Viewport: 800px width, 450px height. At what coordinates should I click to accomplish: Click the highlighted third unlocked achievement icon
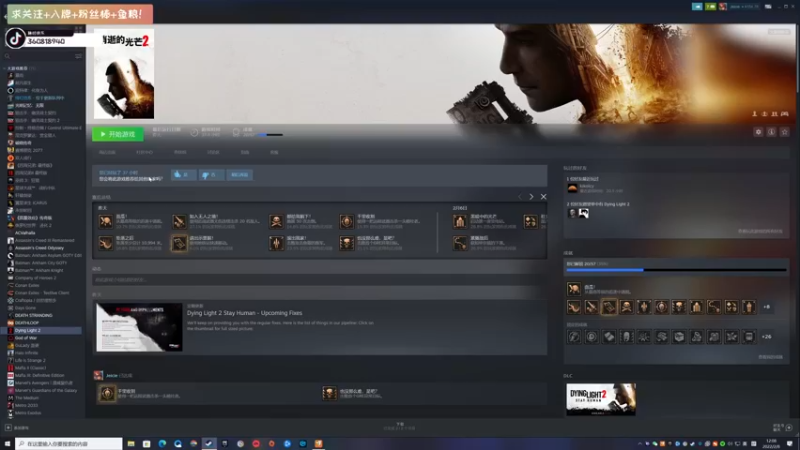[609, 307]
